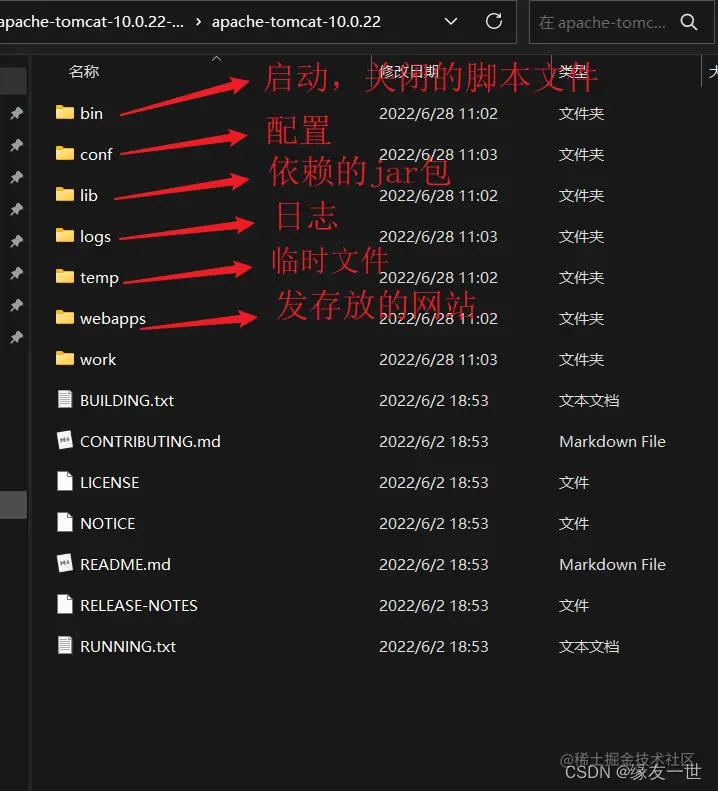Select the RUNNING.txt file name
Screen dimensions: 718x791
(128, 647)
